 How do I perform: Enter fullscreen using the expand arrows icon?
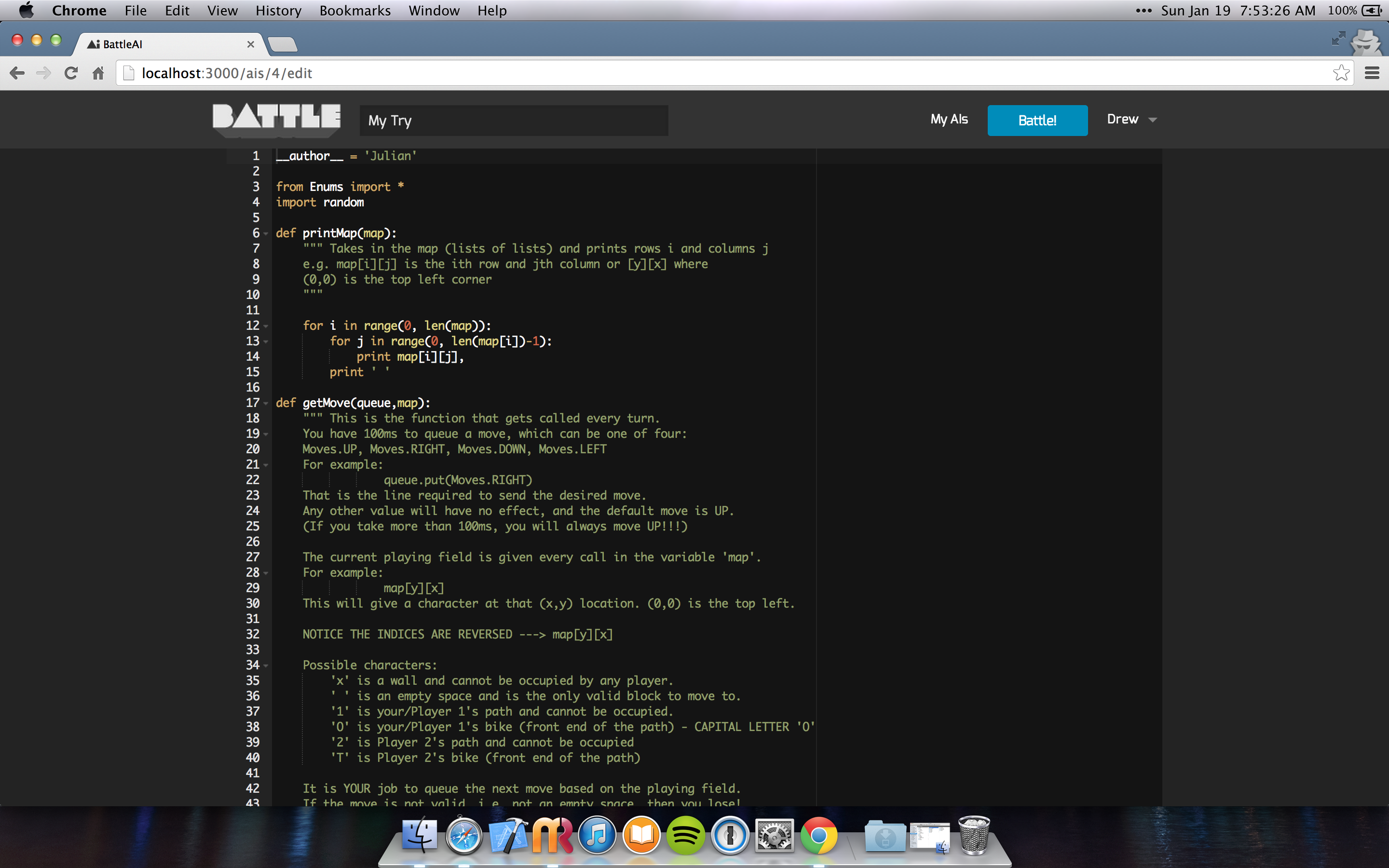click(x=1338, y=39)
